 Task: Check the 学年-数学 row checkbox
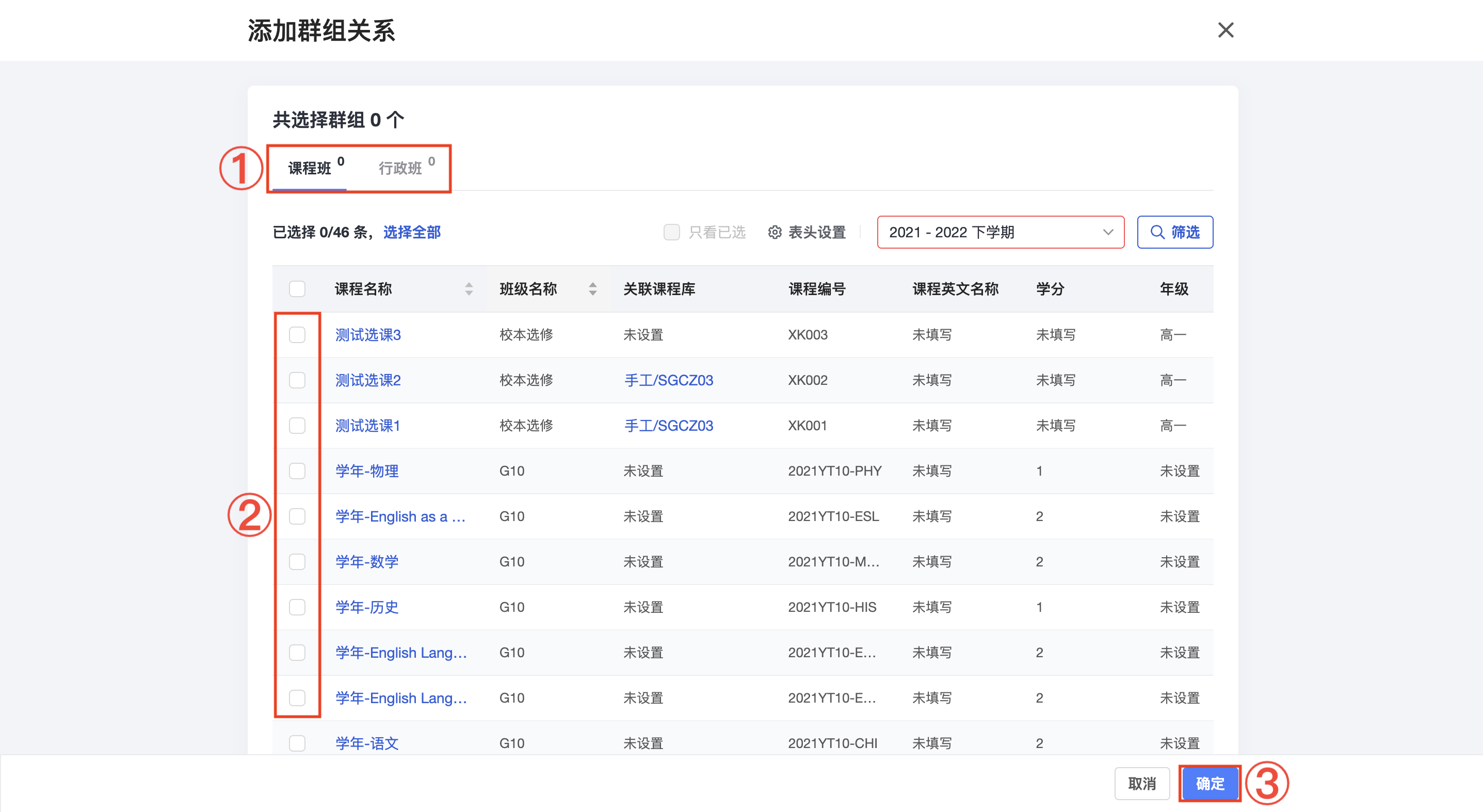(x=297, y=562)
